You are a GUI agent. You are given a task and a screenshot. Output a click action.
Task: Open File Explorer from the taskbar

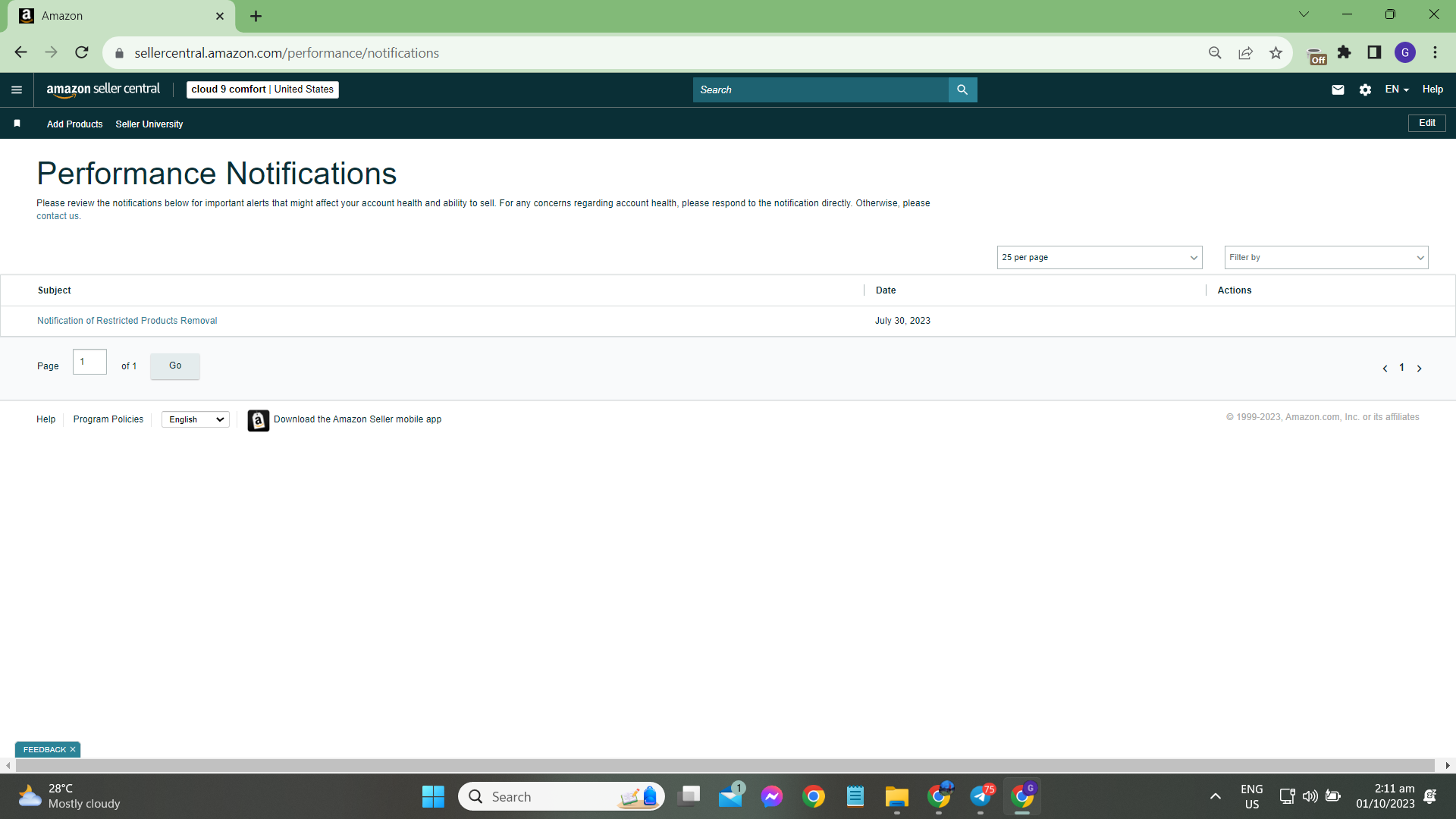click(x=896, y=796)
